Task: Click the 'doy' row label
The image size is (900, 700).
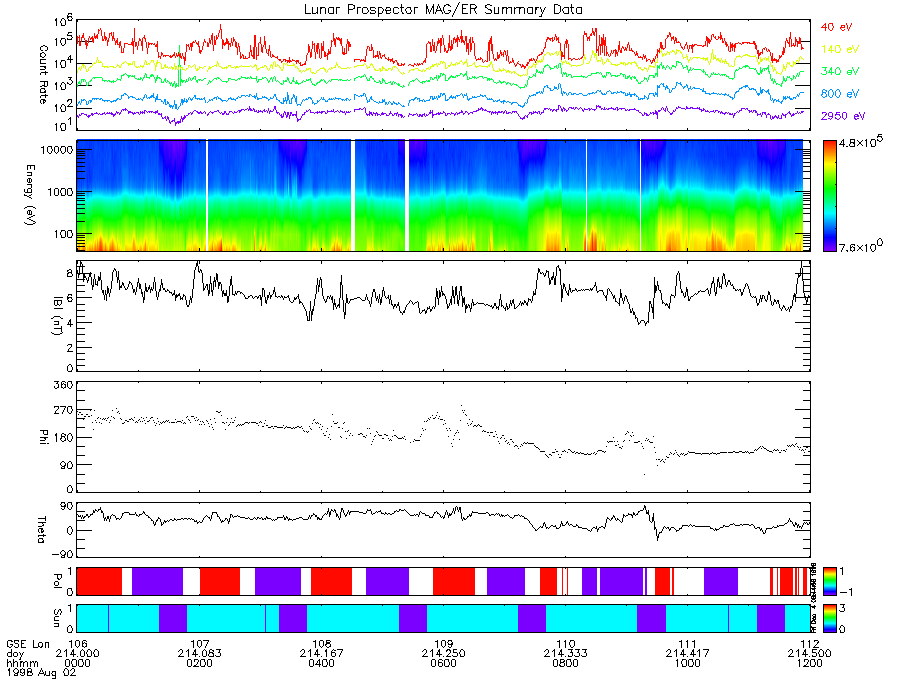Action: (x=15, y=654)
